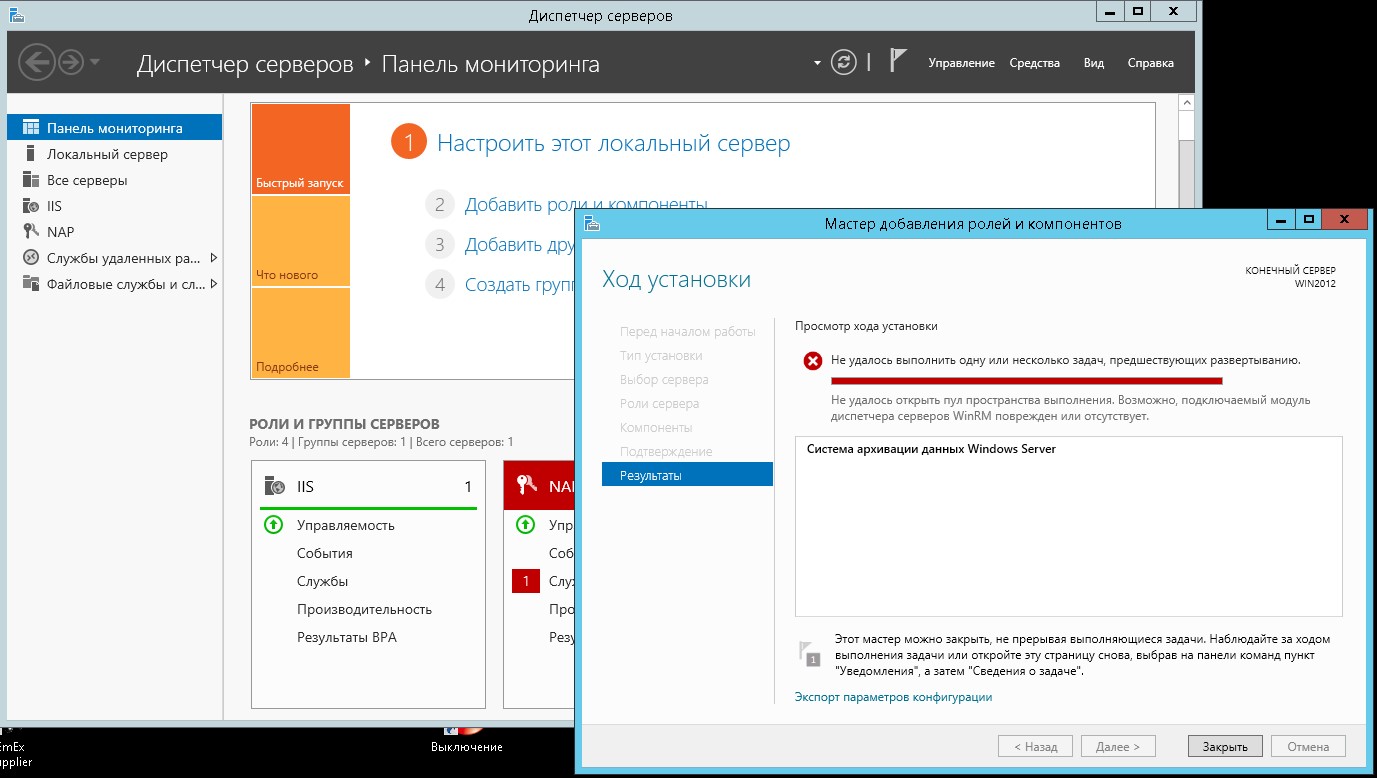Click green status icon beside Управляемость in IIS
Image resolution: width=1377 pixels, height=778 pixels.
(273, 525)
